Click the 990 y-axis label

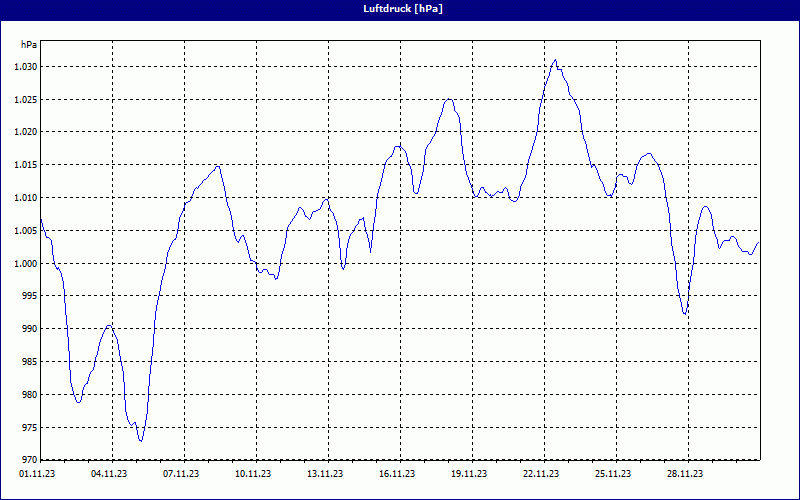[x=30, y=329]
